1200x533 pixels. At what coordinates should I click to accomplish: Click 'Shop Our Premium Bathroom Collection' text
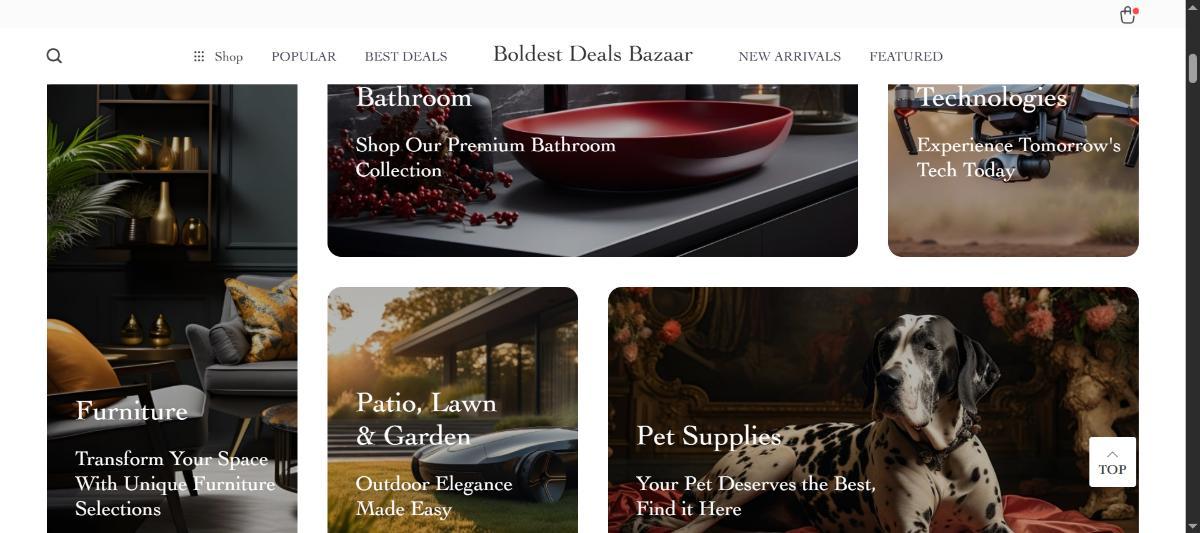486,157
